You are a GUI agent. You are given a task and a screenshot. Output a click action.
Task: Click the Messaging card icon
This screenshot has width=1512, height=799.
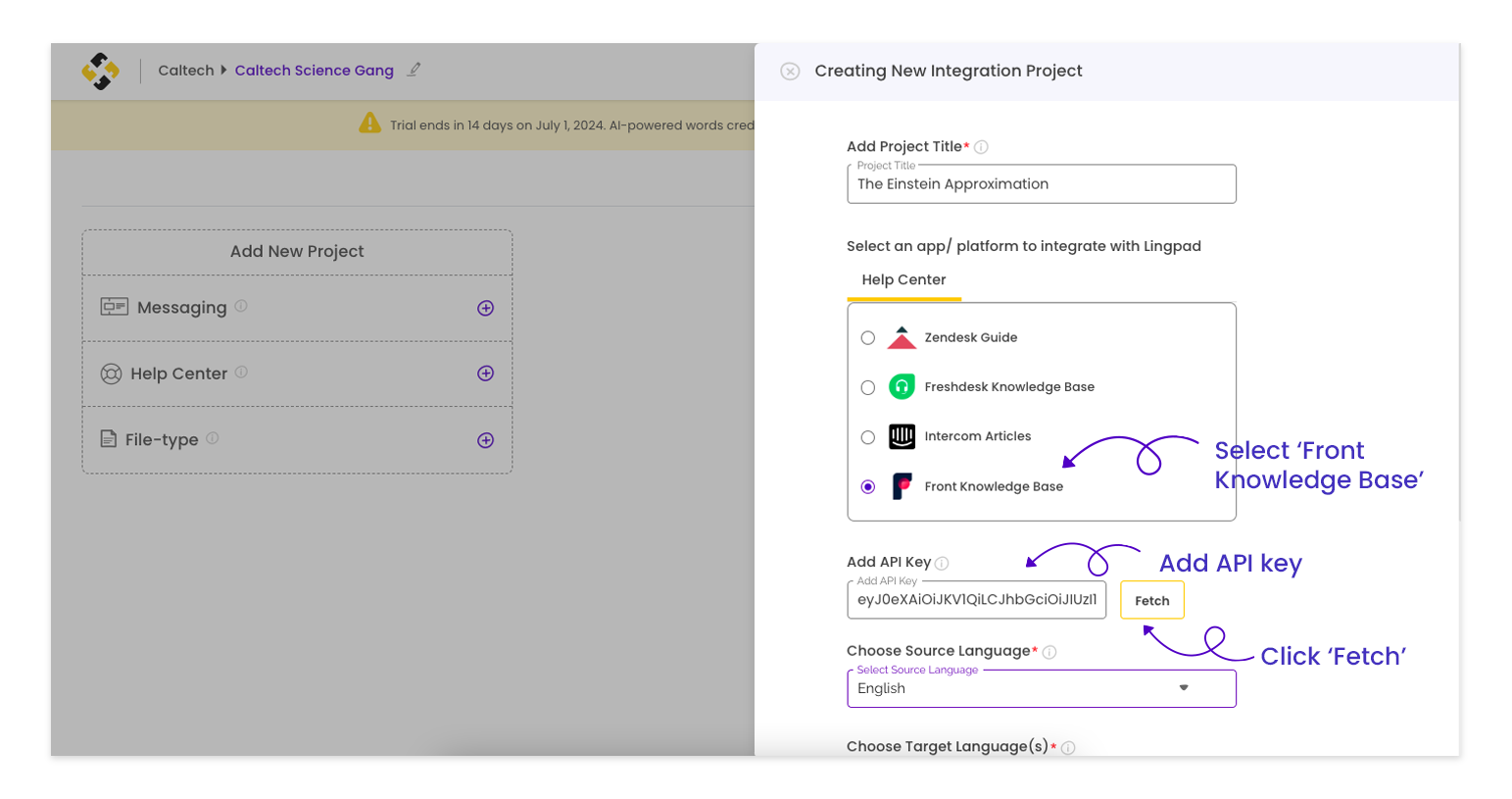(x=115, y=307)
